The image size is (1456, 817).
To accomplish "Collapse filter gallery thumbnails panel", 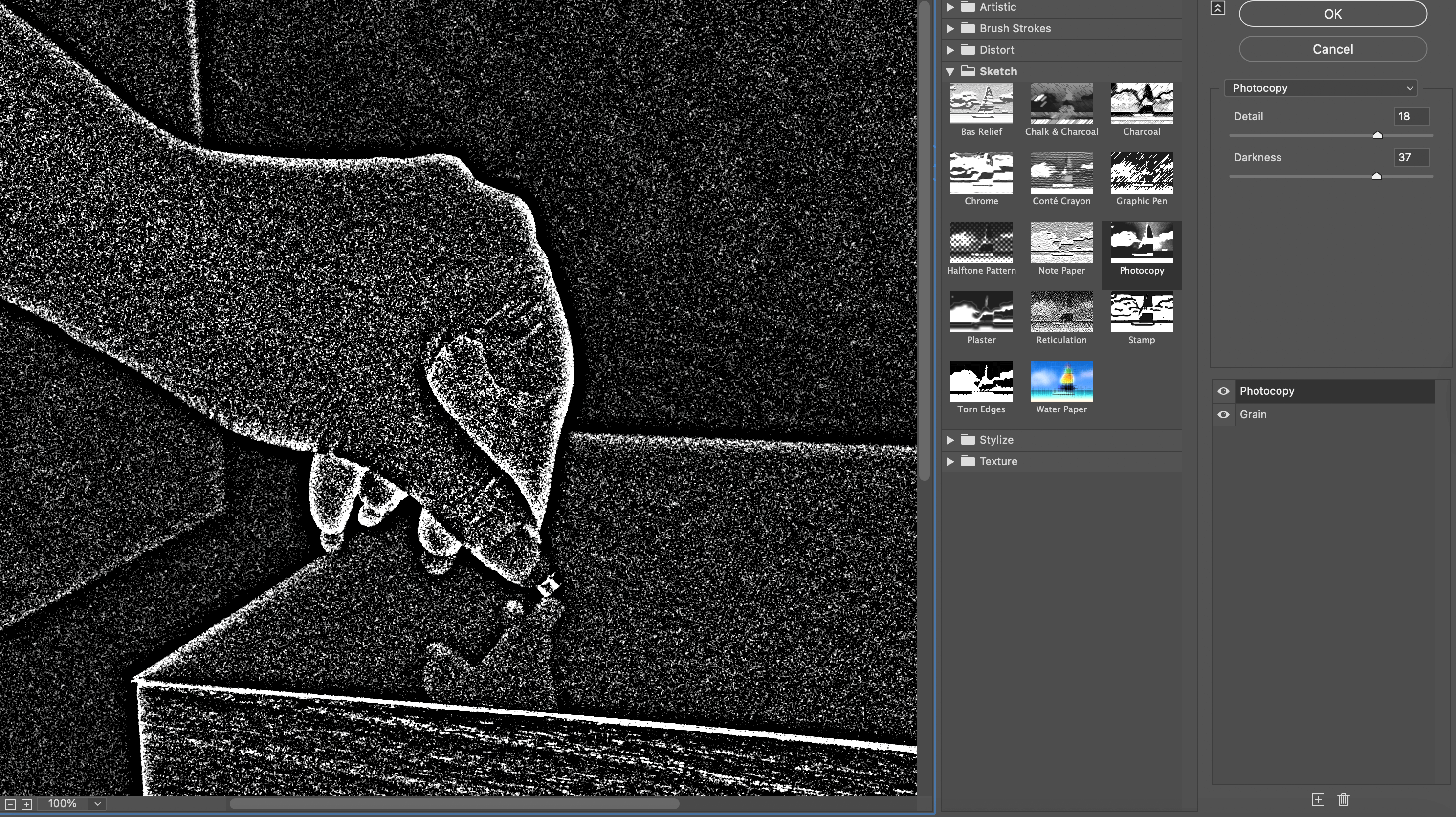I will (x=1217, y=8).
